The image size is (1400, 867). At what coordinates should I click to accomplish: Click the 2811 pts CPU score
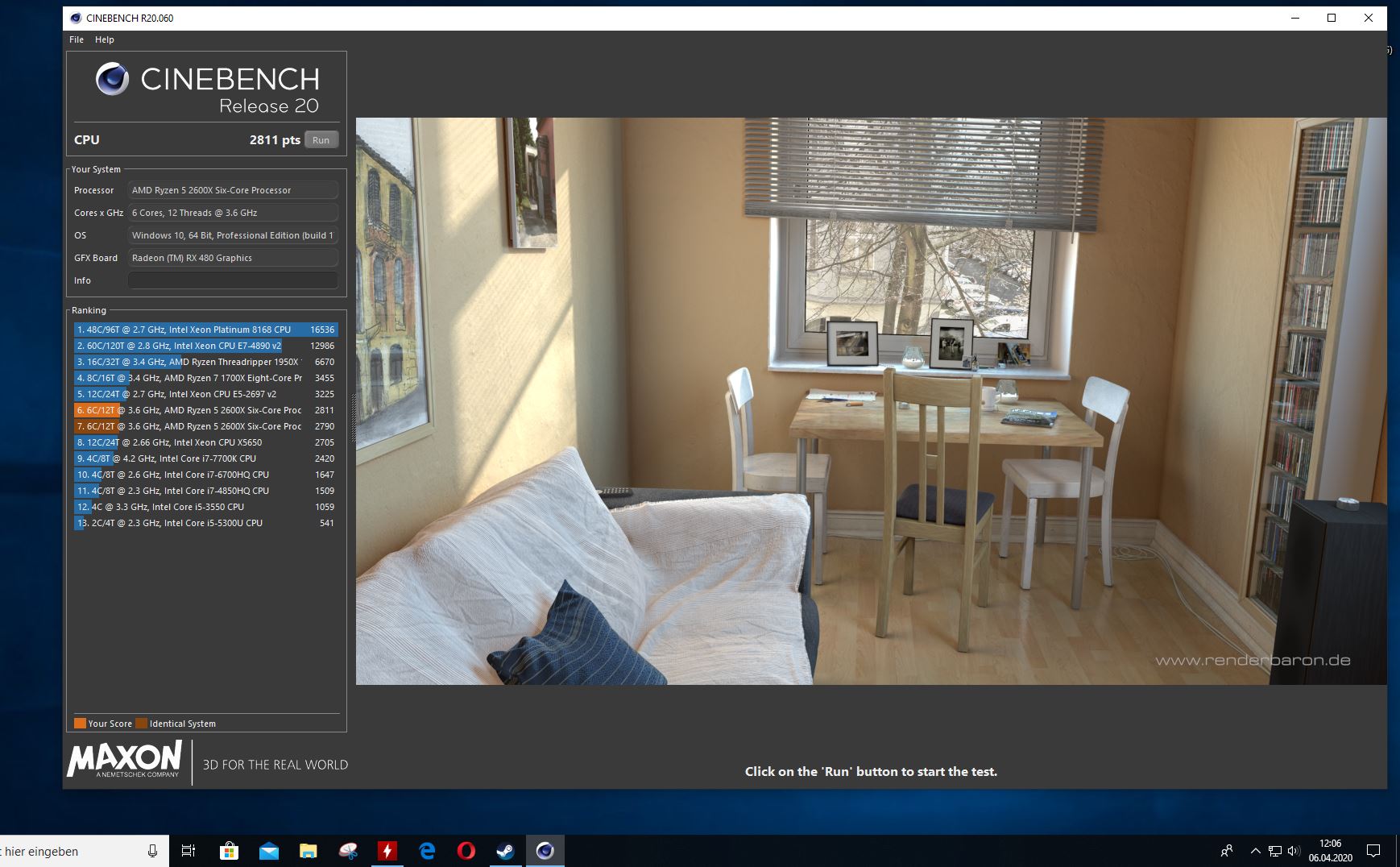point(275,140)
